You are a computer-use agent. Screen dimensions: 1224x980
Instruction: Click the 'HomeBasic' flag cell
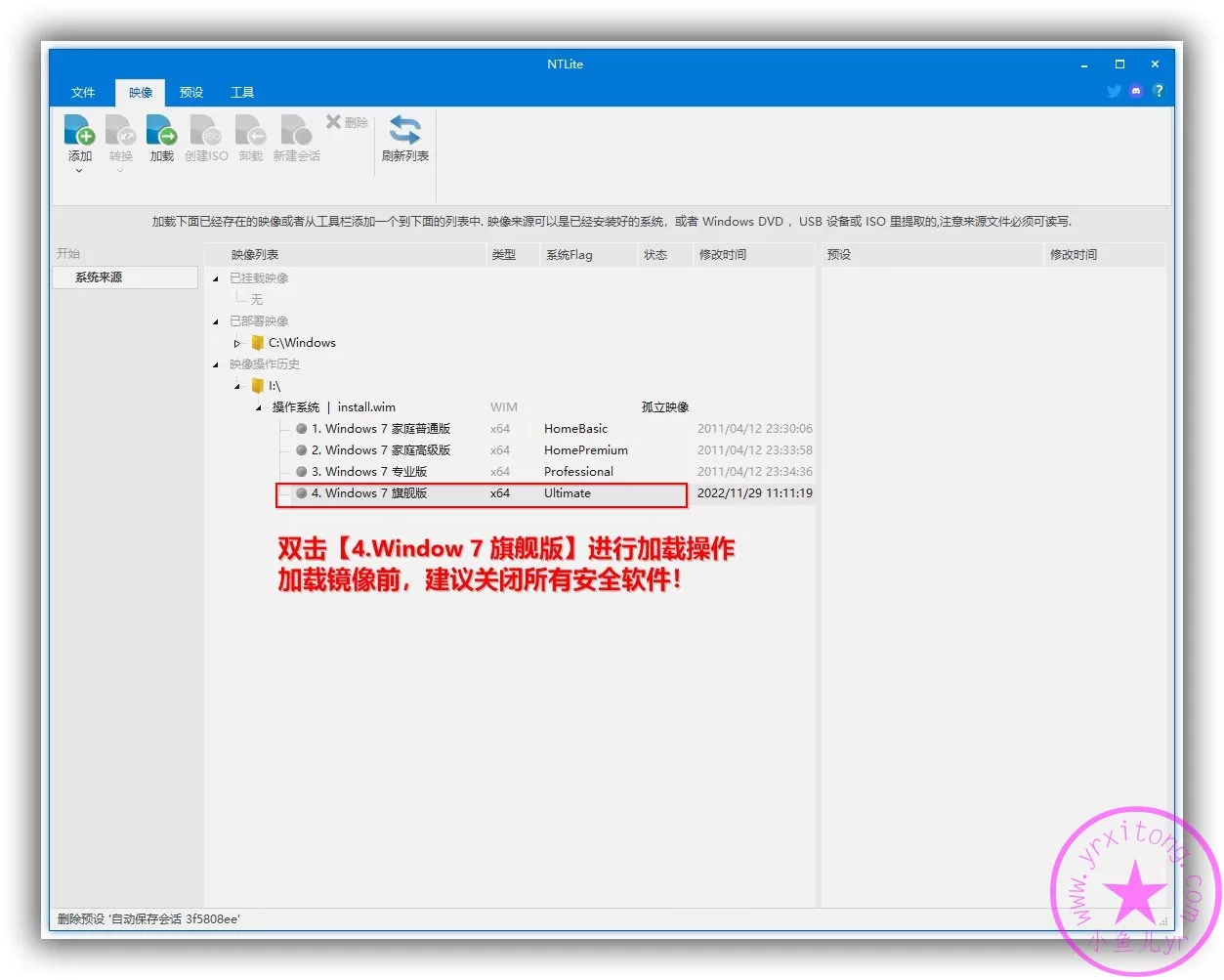575,429
